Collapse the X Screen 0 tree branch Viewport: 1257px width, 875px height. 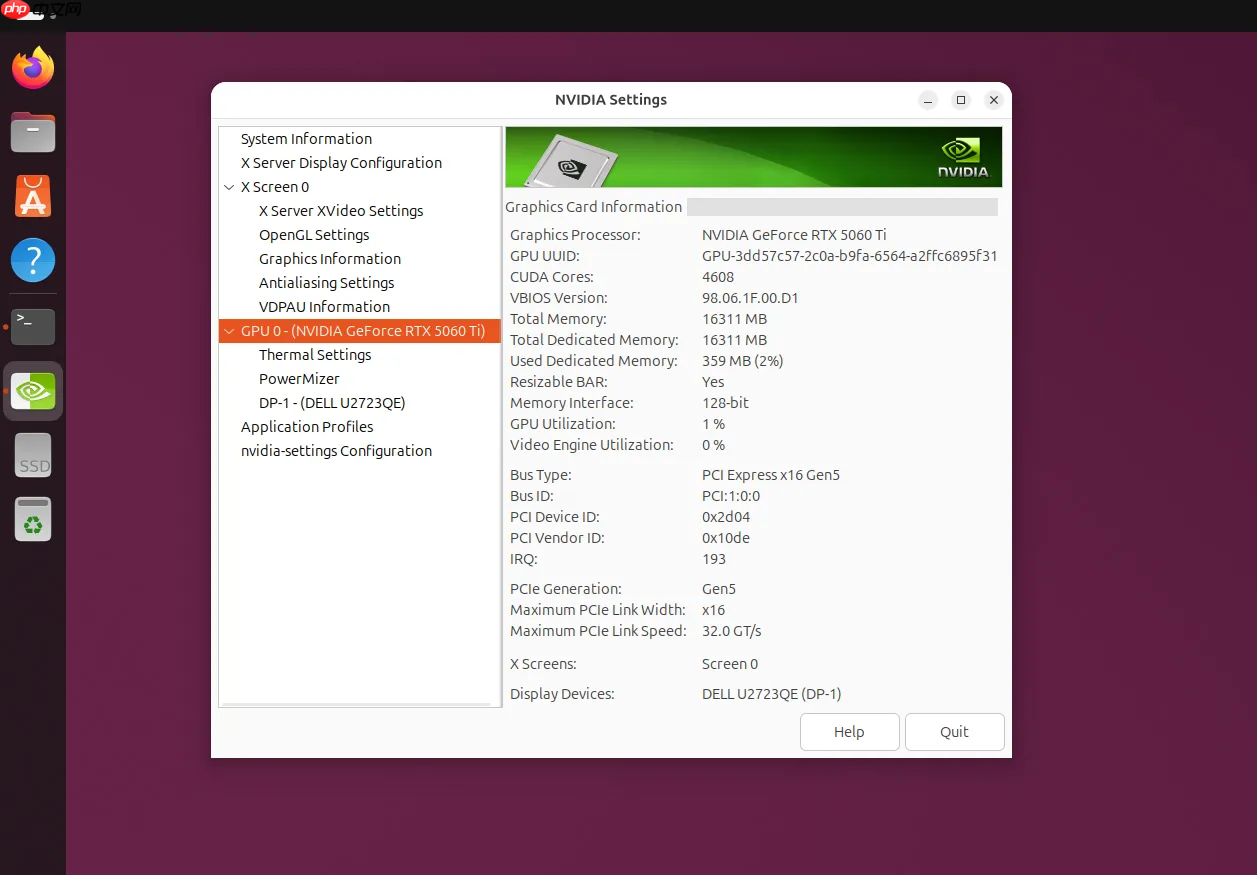tap(229, 187)
